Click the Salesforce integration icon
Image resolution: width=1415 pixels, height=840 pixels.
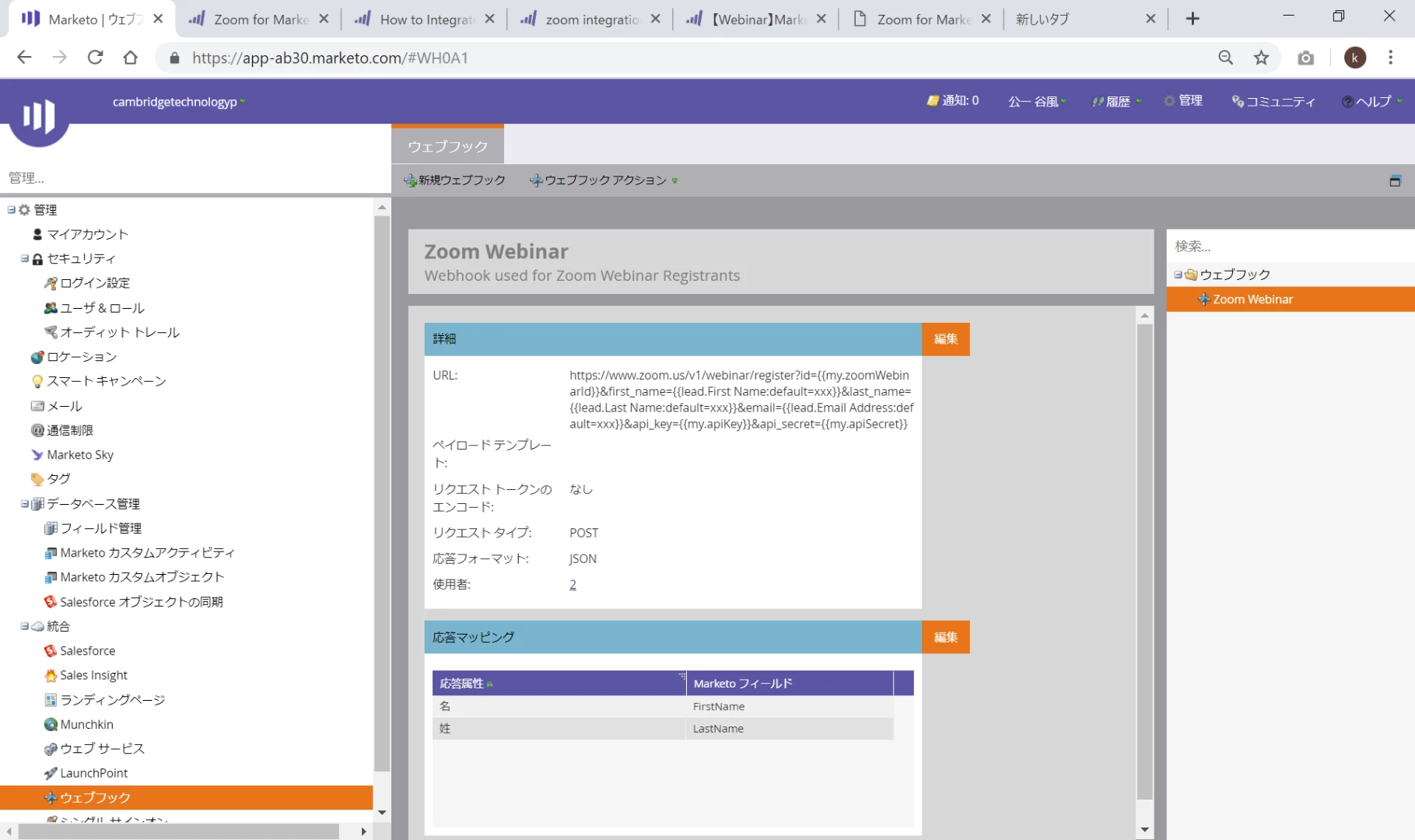tap(51, 651)
